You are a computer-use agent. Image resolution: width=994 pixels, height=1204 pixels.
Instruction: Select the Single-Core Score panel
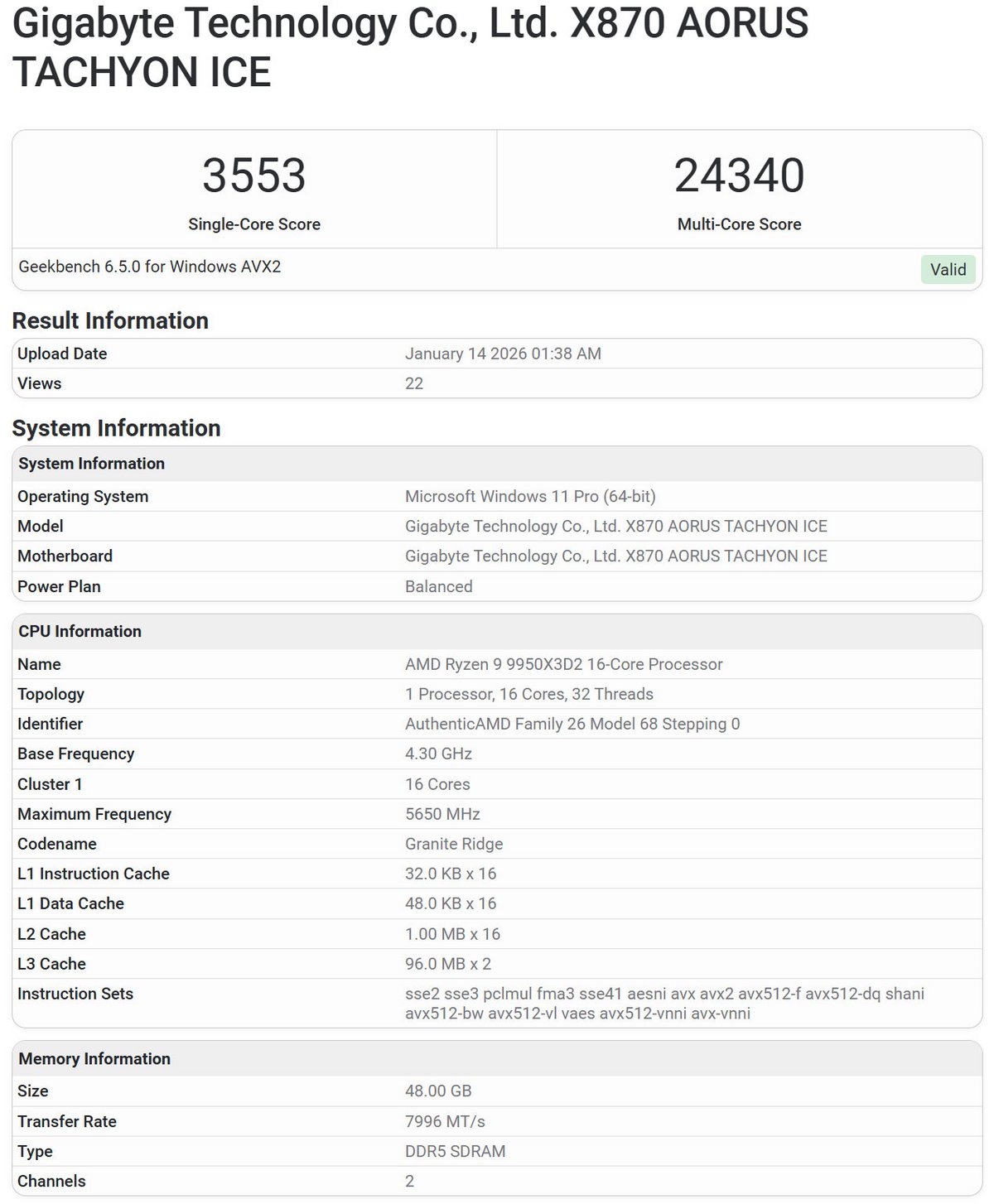pyautogui.click(x=253, y=189)
